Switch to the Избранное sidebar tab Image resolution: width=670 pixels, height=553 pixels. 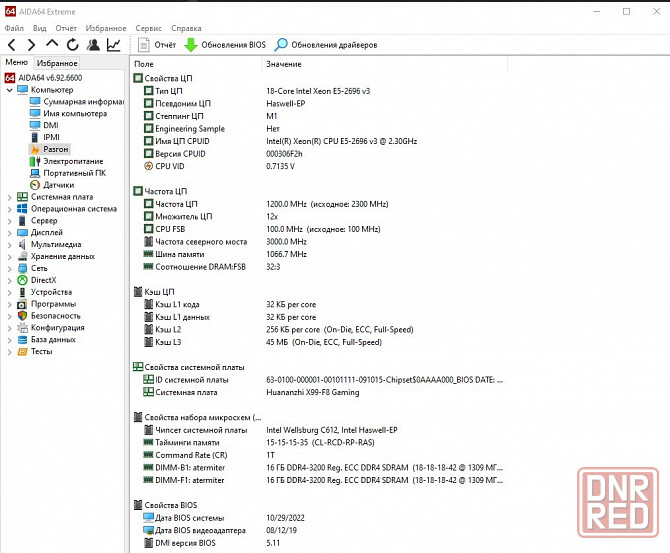coord(57,63)
